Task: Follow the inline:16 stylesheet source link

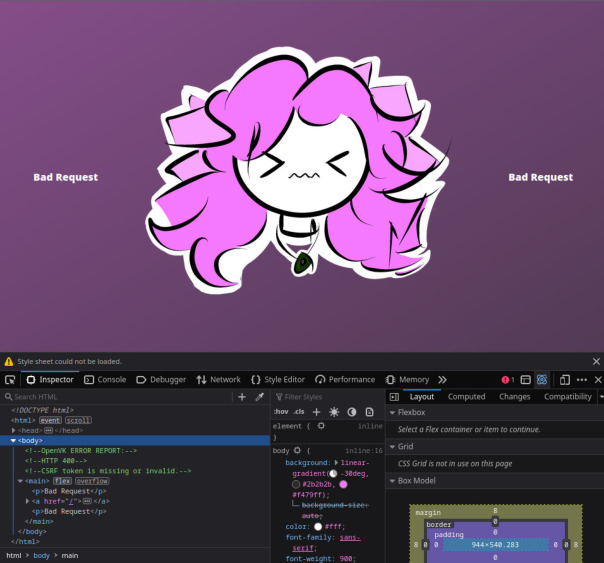Action: click(364, 451)
